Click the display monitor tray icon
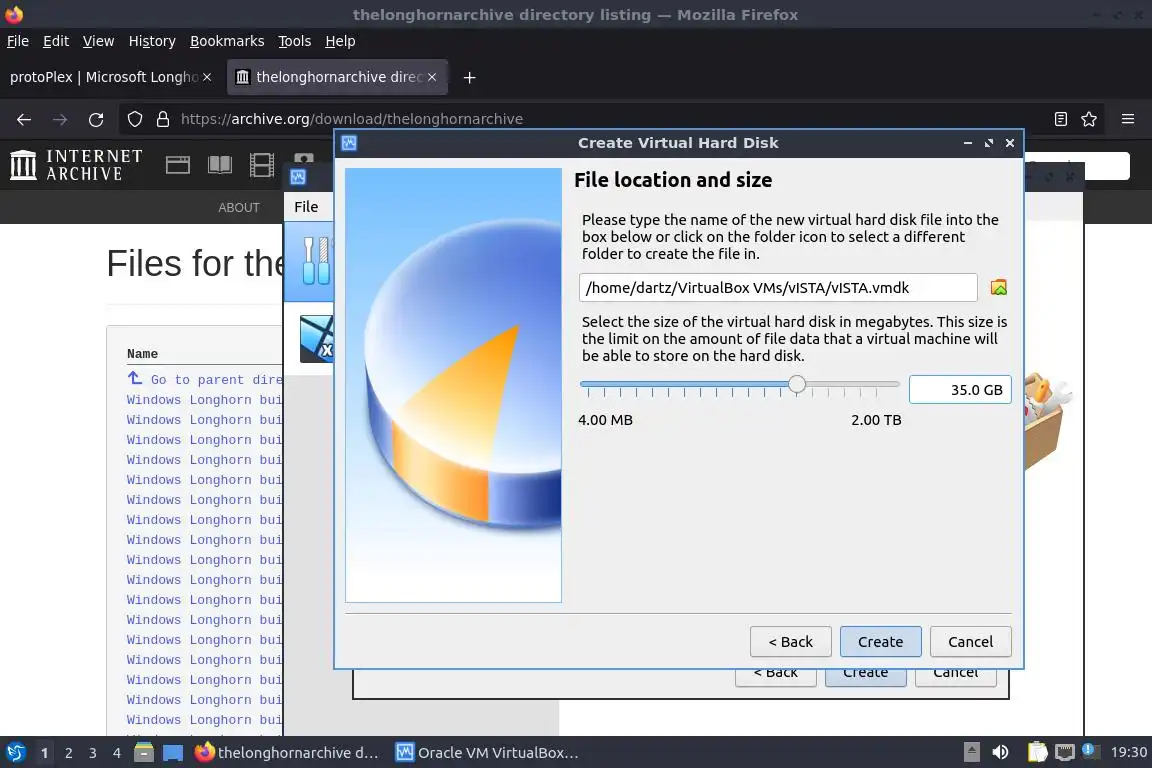This screenshot has height=768, width=1152. click(1065, 752)
